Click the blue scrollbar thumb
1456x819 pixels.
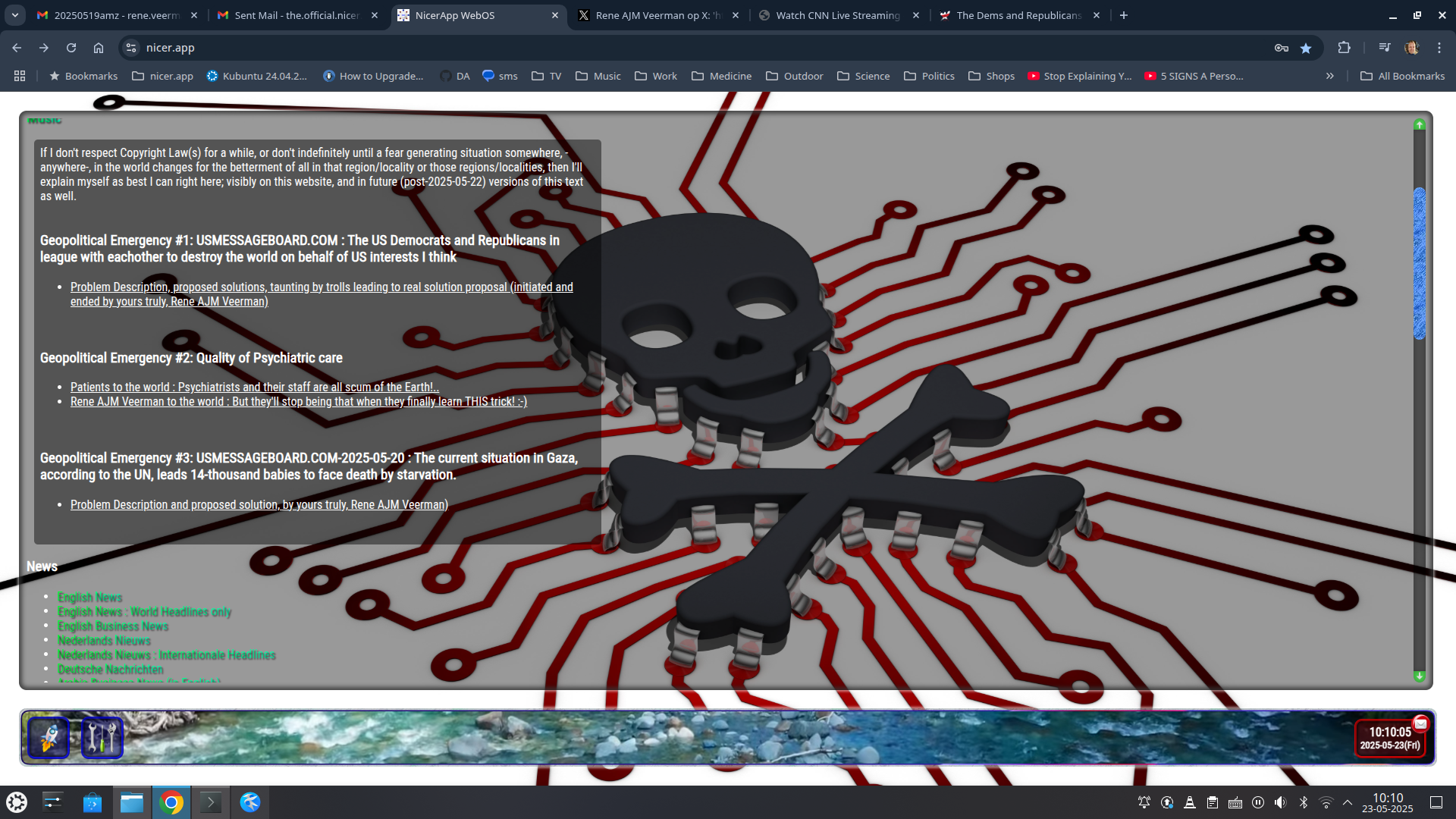(1420, 263)
